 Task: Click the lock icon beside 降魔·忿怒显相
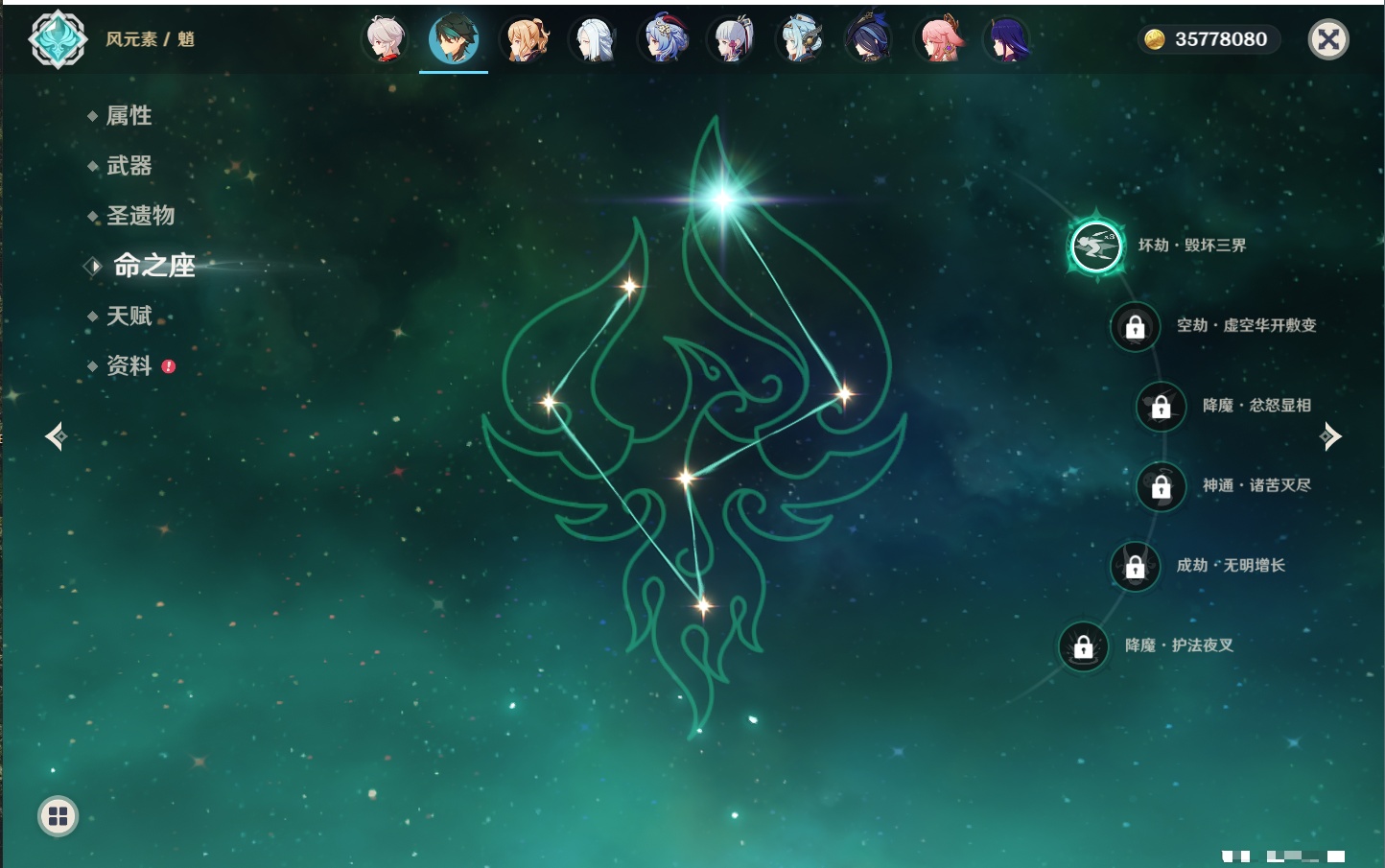tap(1162, 407)
